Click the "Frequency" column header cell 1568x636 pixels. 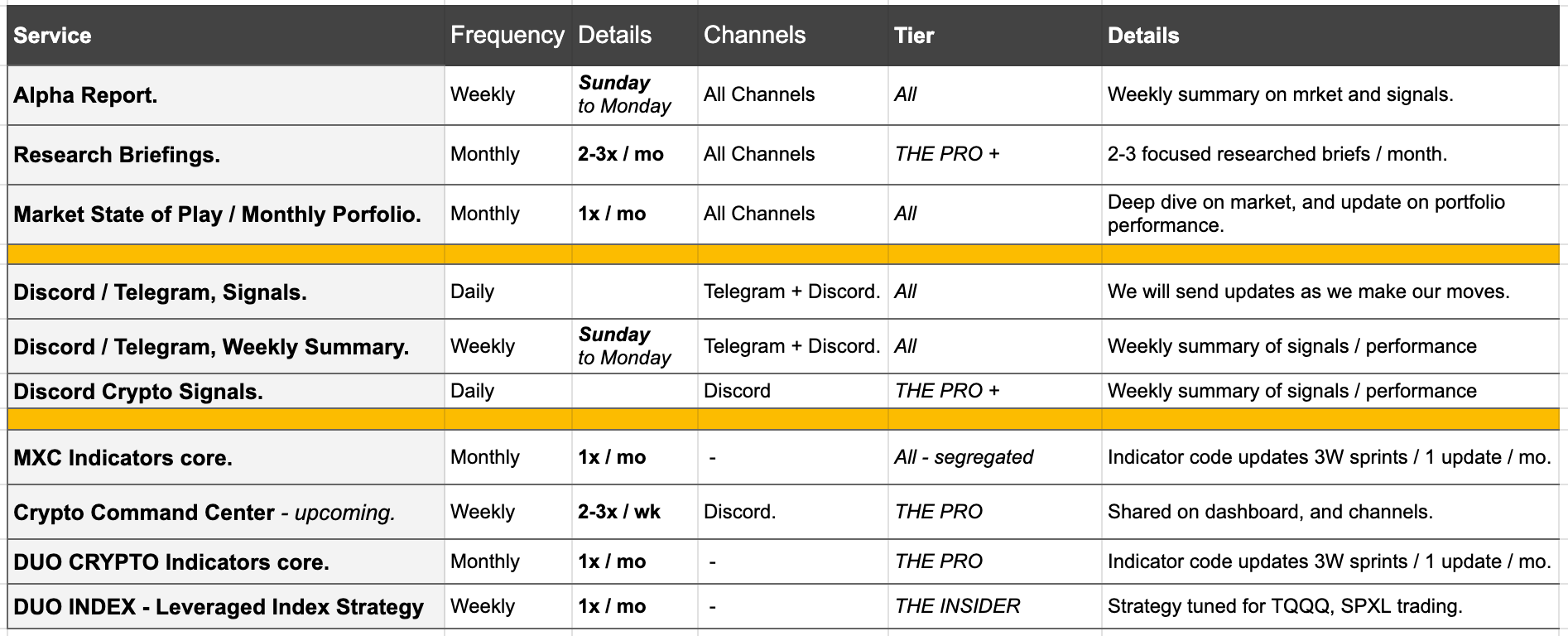(x=507, y=36)
